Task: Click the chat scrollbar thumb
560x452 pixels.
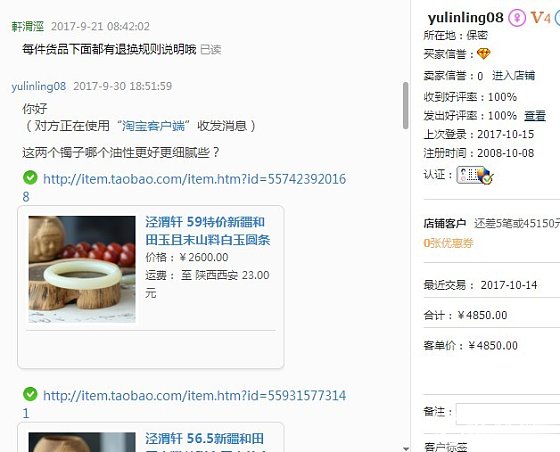Action: 405,105
